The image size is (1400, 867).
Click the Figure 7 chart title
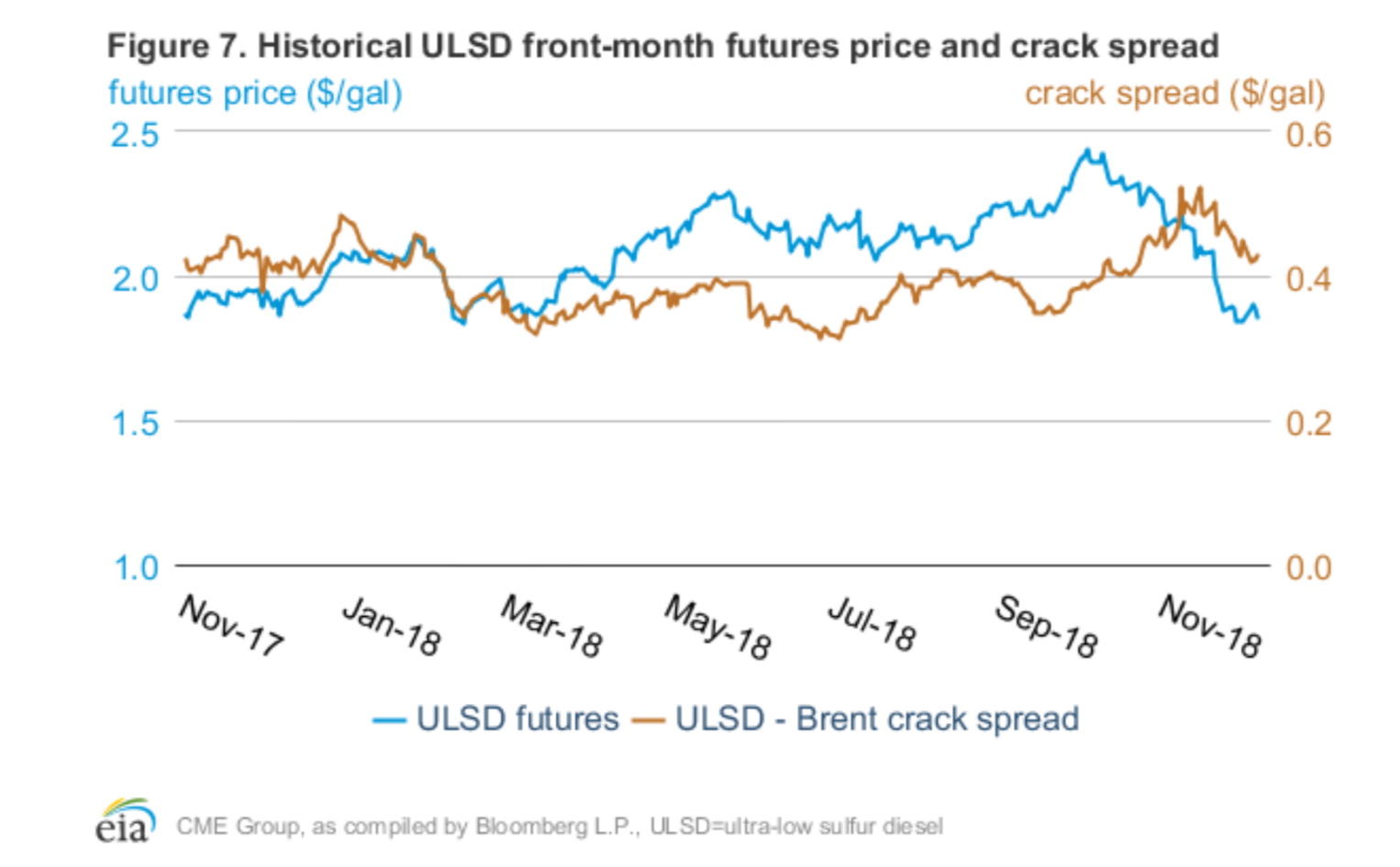coord(662,46)
